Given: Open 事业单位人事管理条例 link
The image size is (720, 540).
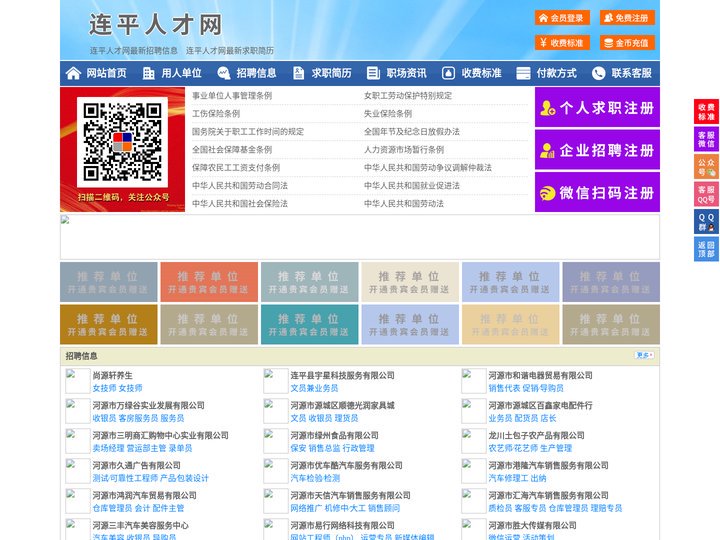Looking at the screenshot, I should point(232,96).
